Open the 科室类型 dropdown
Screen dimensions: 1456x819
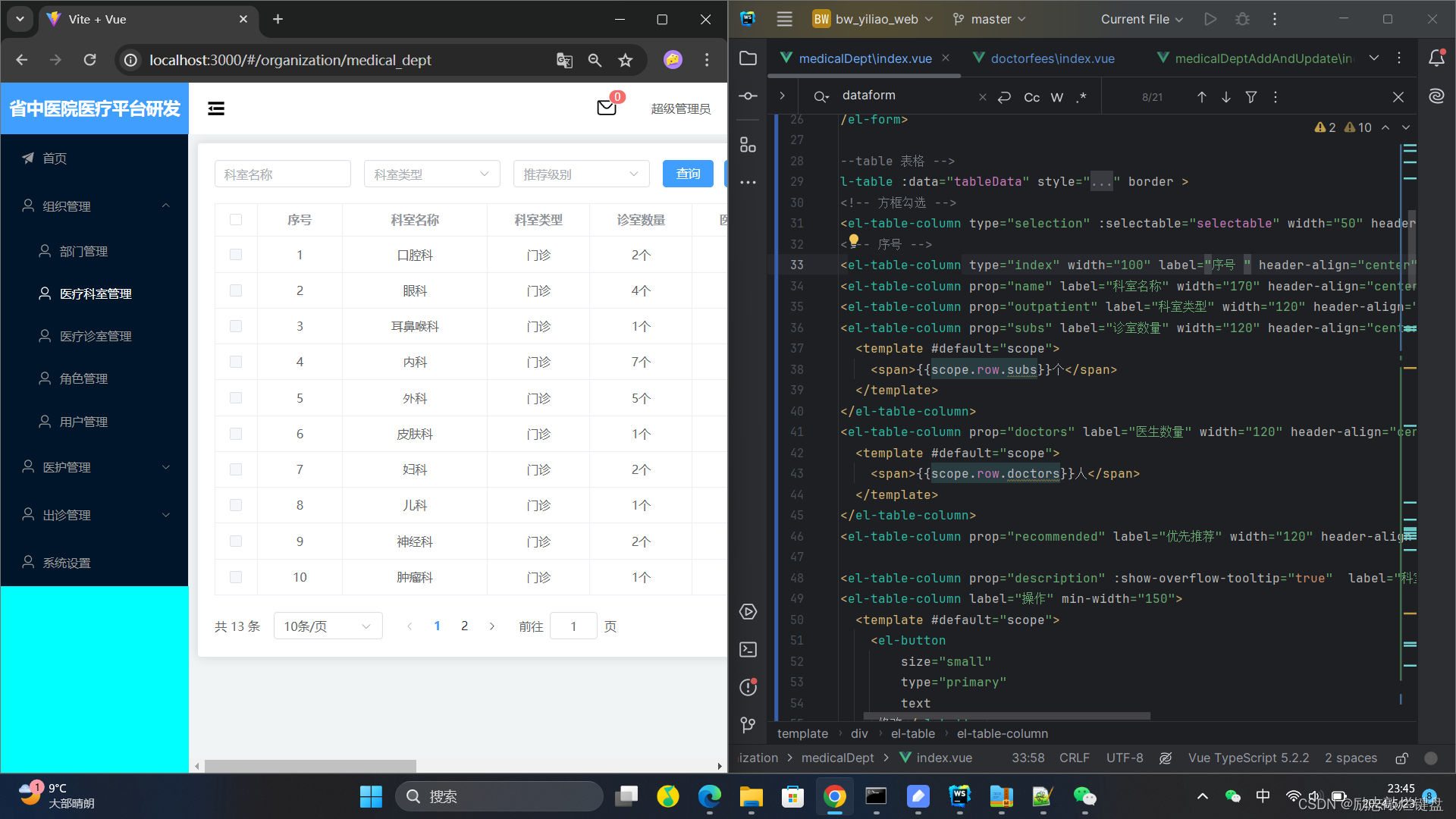coord(431,174)
